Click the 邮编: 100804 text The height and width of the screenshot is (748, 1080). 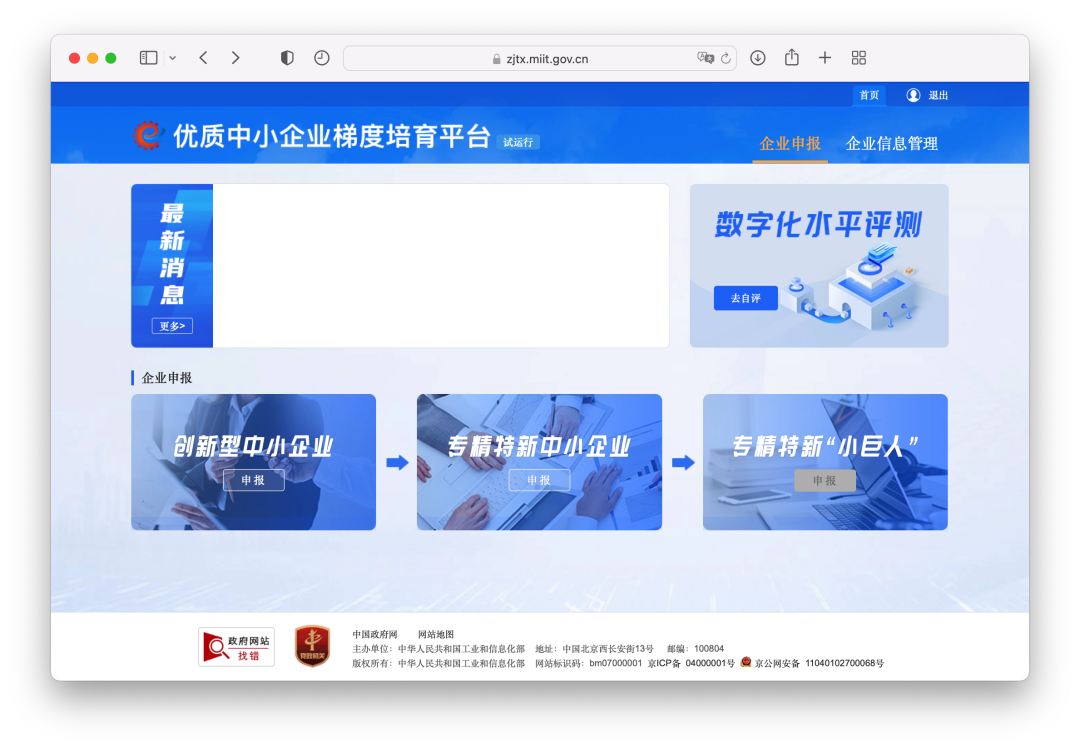pyautogui.click(x=695, y=649)
